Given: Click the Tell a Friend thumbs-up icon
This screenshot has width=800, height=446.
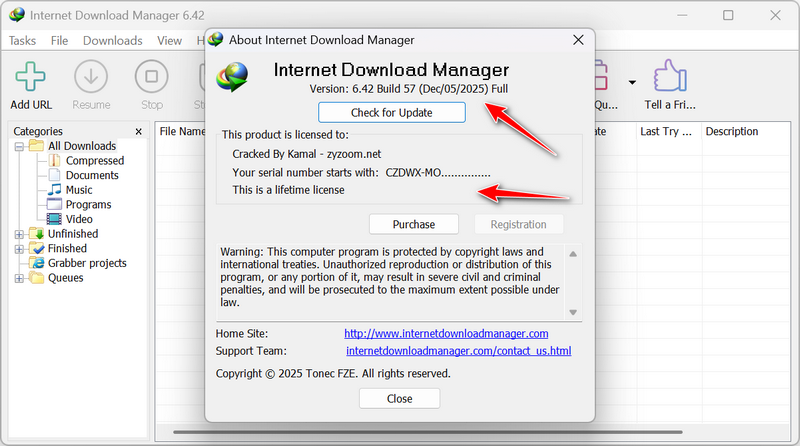Looking at the screenshot, I should (670, 77).
